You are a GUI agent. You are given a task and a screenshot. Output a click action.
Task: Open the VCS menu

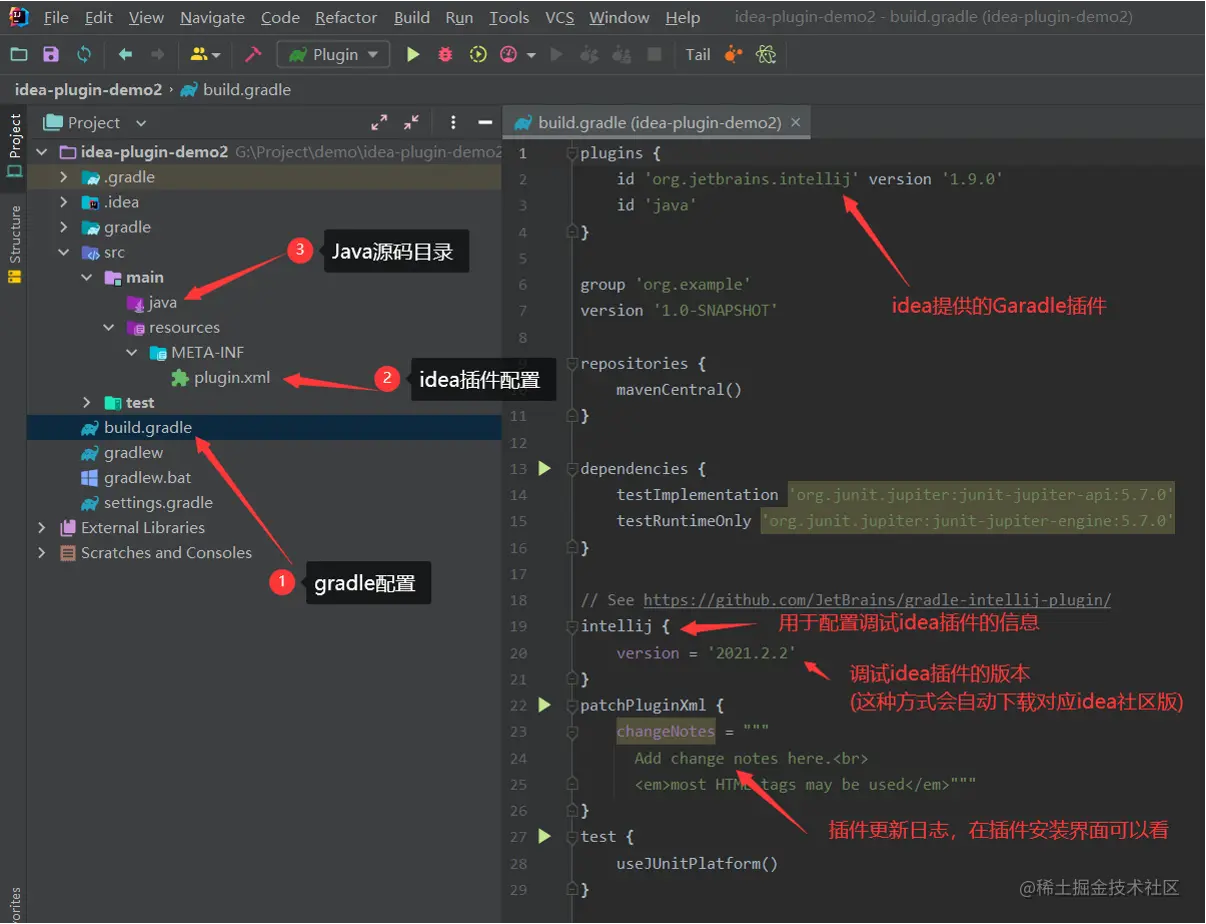pyautogui.click(x=560, y=17)
